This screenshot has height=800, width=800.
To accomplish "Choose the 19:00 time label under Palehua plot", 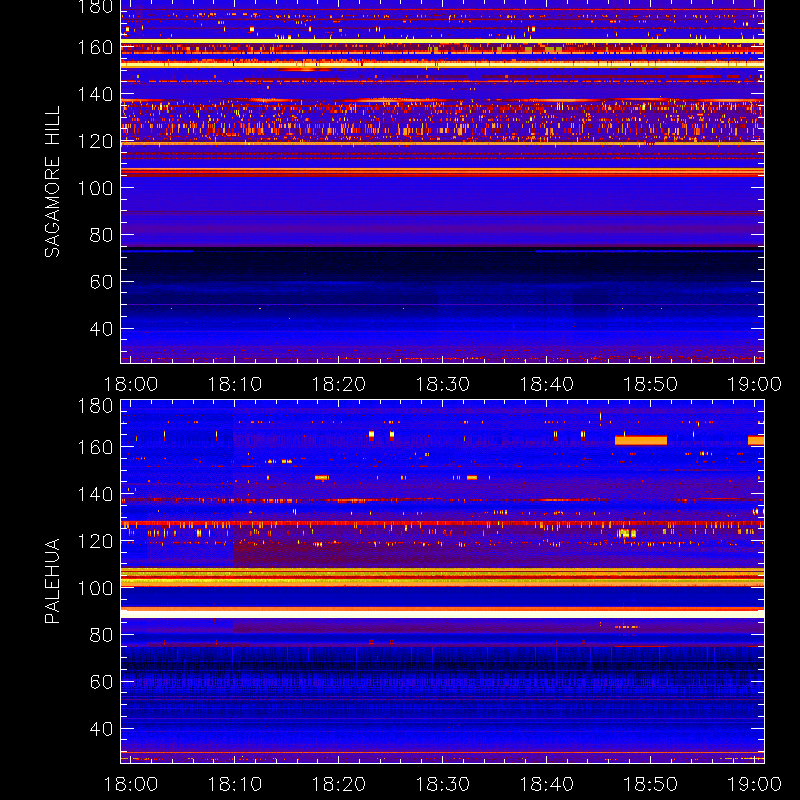I will [x=754, y=784].
